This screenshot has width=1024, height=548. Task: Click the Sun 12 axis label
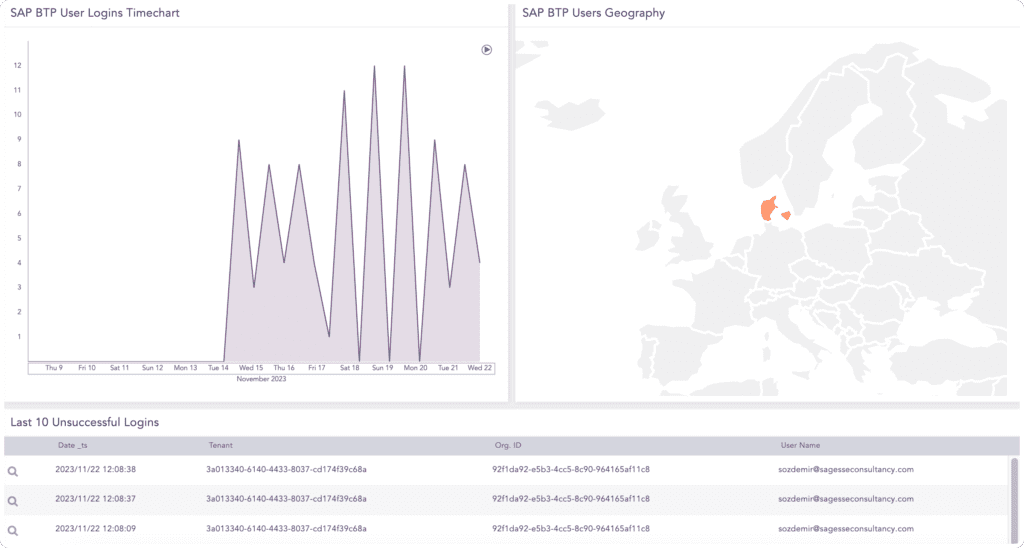[152, 368]
